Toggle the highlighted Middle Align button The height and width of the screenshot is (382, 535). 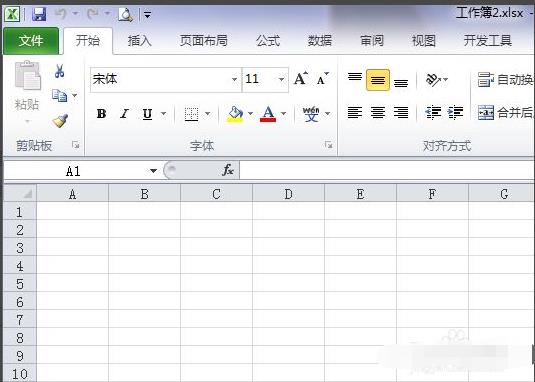click(378, 80)
